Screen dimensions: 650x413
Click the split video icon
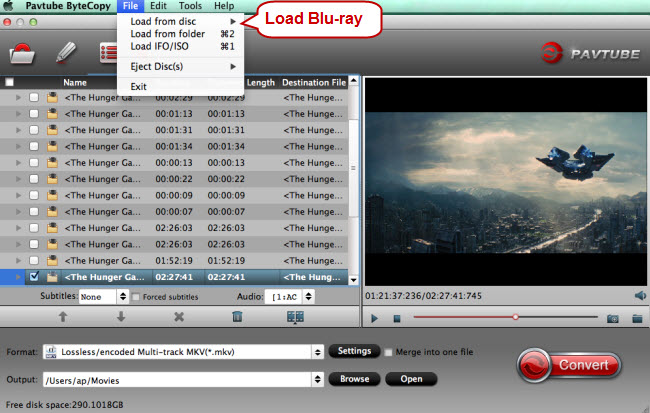coord(295,317)
